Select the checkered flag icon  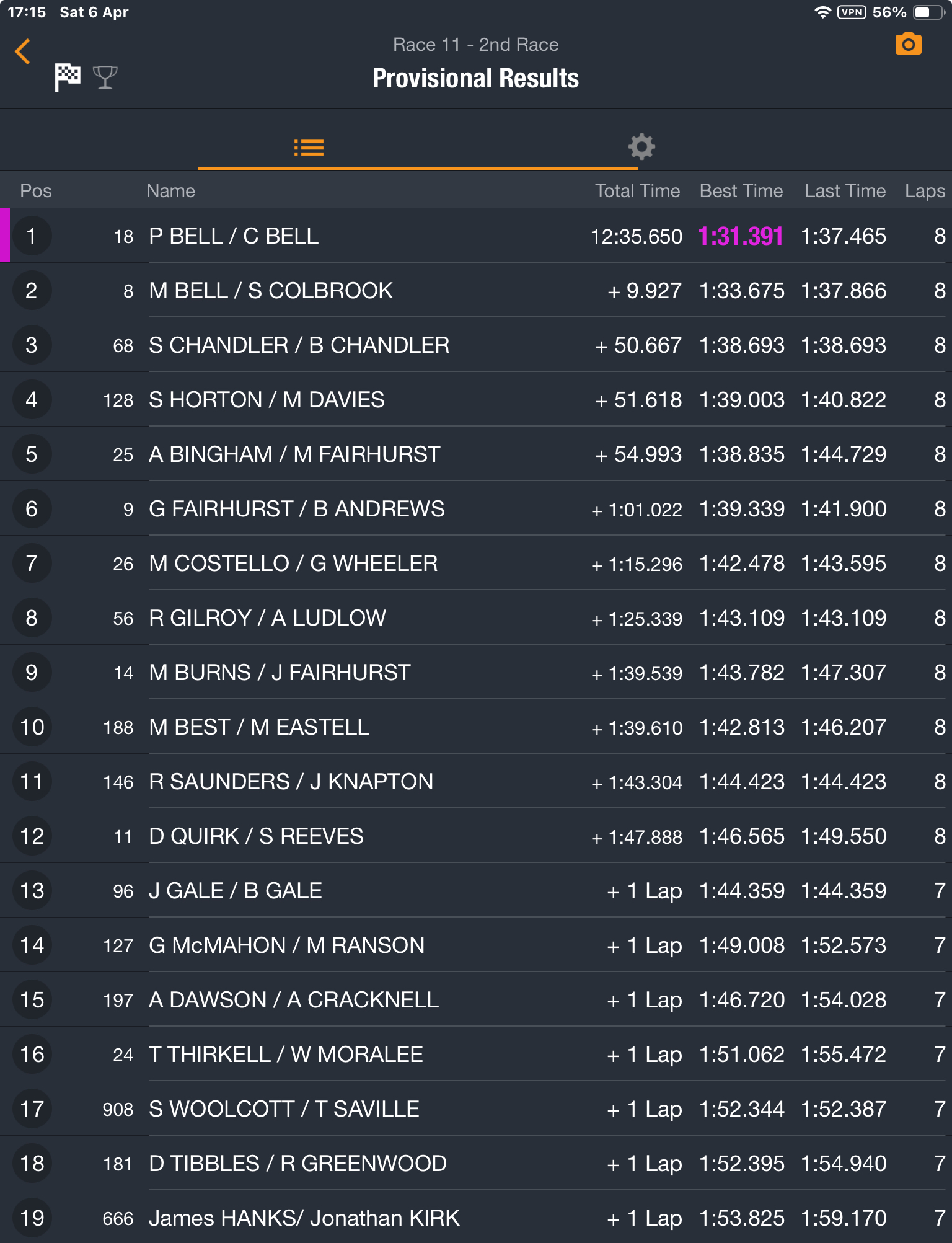click(67, 77)
